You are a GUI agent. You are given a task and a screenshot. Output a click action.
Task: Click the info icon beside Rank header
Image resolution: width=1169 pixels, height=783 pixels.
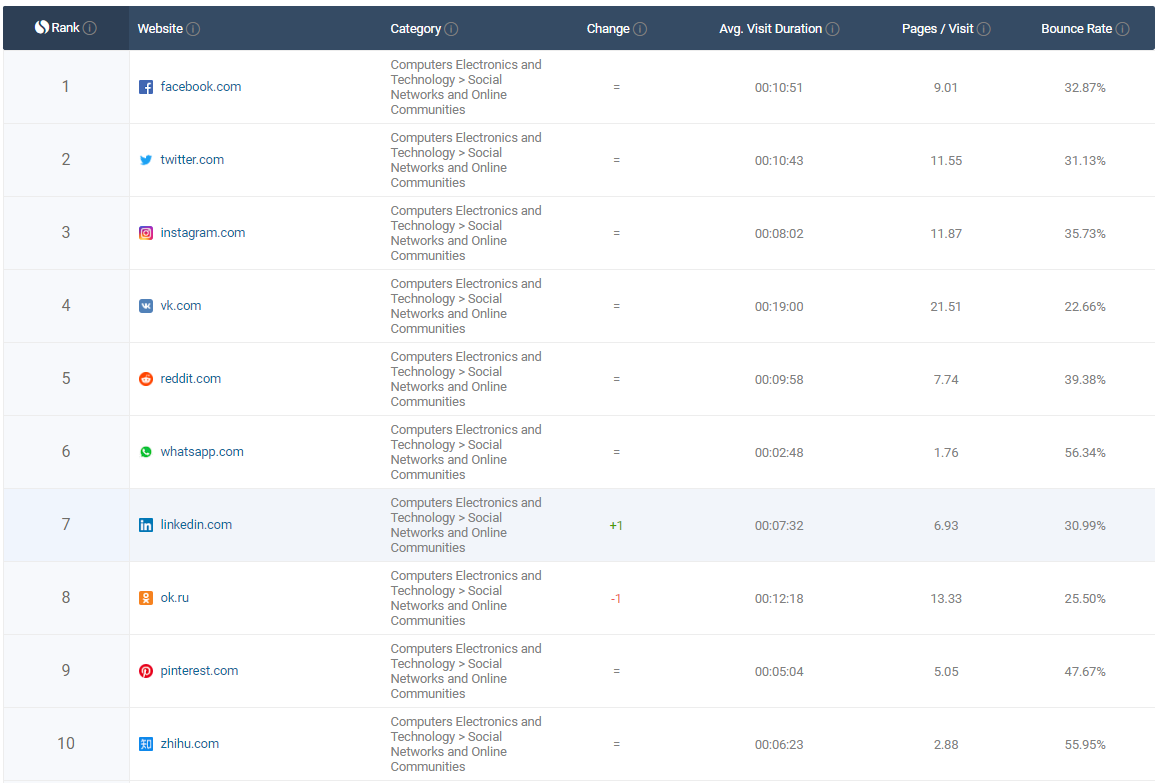(90, 28)
